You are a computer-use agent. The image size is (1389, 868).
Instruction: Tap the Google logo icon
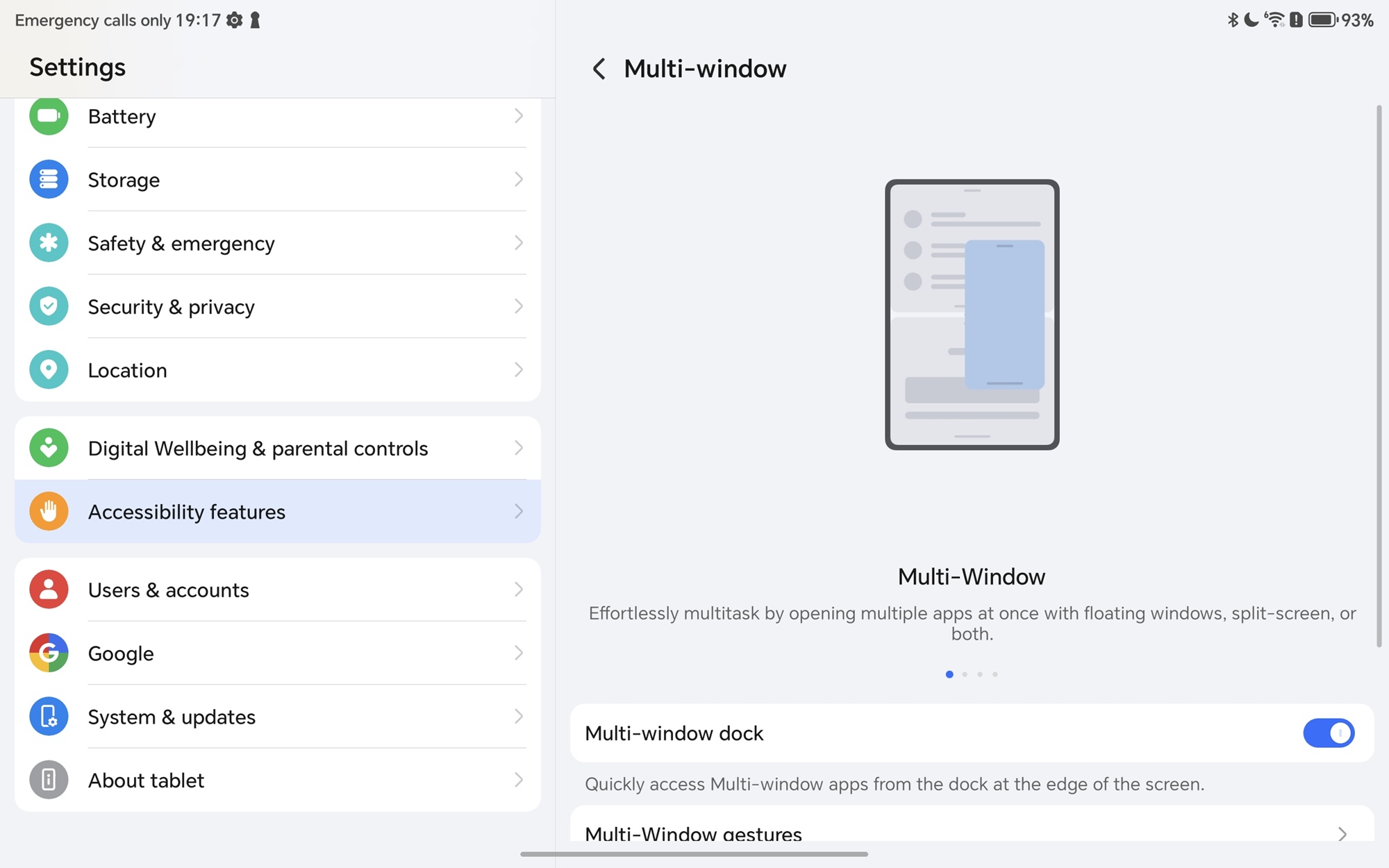[49, 653]
